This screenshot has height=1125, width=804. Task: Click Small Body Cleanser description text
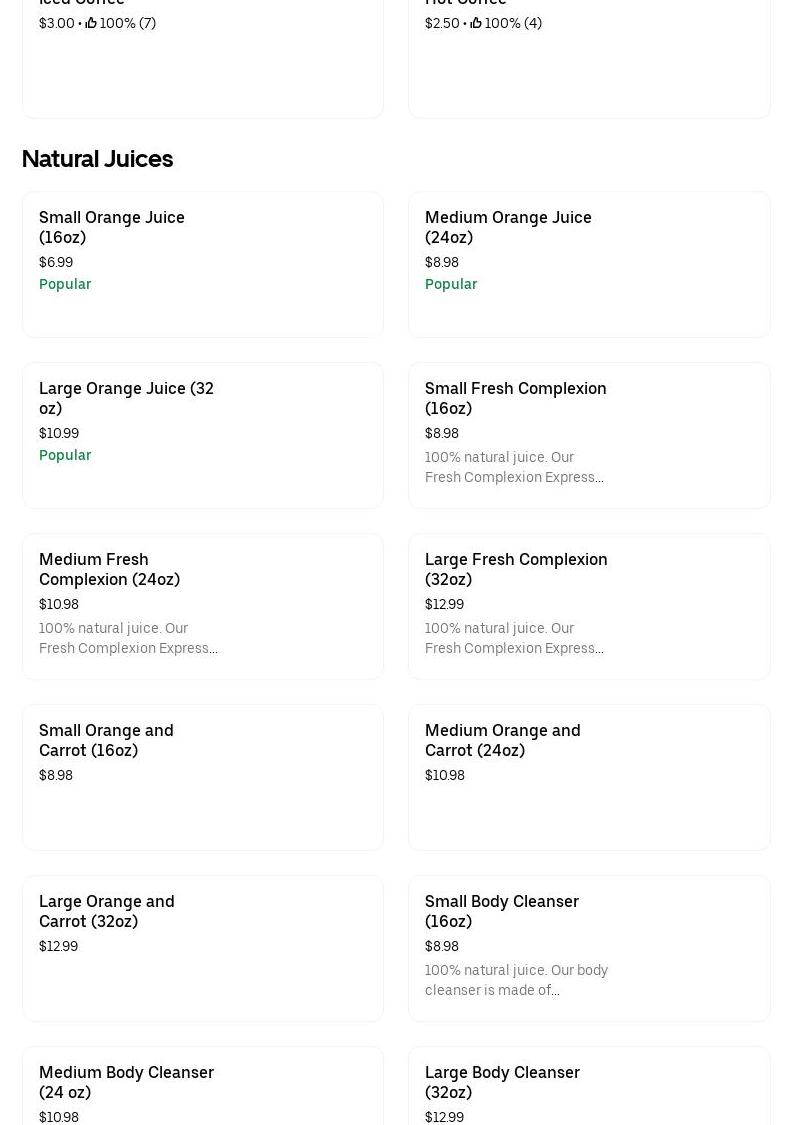[x=516, y=980]
